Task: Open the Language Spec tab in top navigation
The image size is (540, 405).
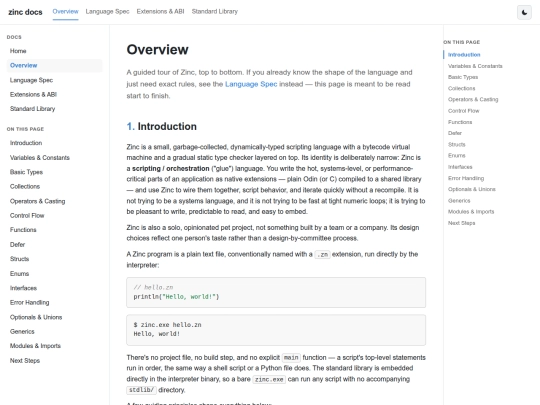Action: (107, 12)
